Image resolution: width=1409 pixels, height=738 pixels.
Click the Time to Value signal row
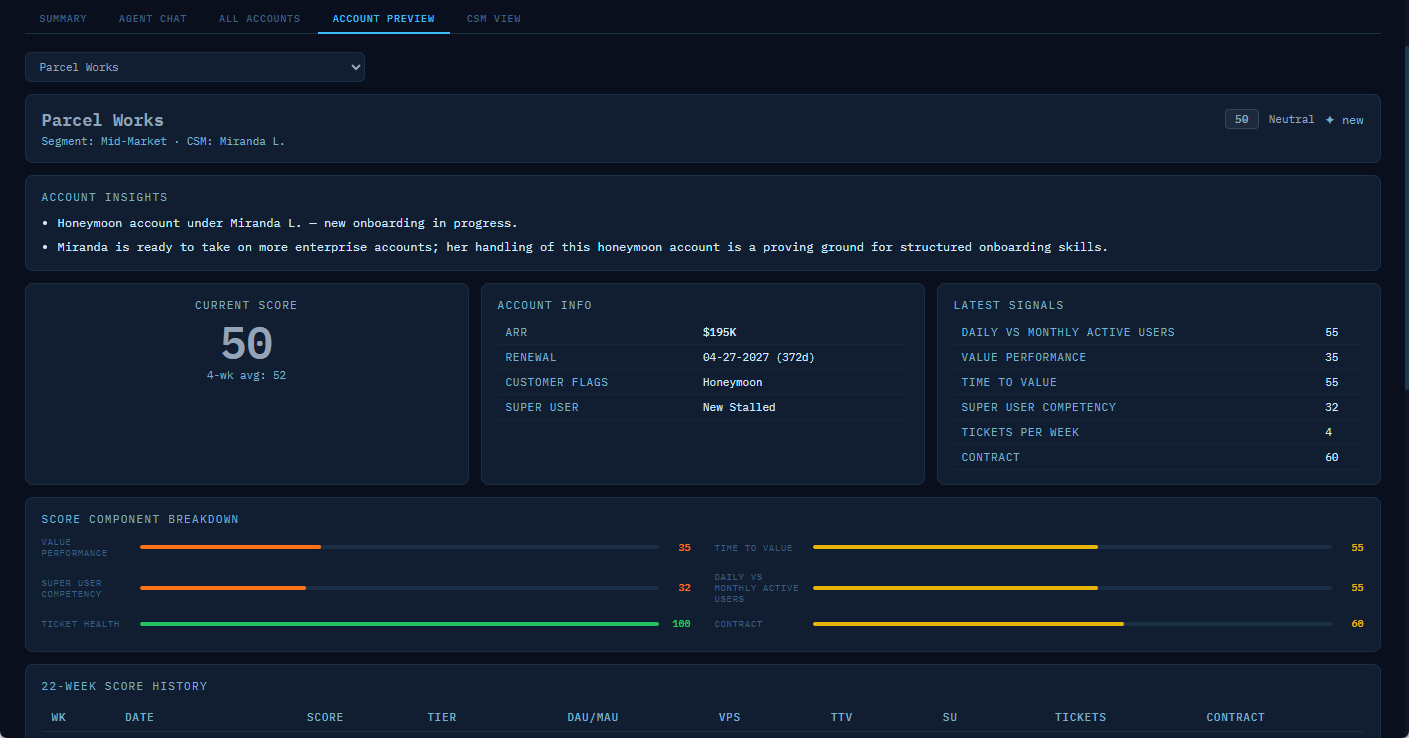(1158, 382)
